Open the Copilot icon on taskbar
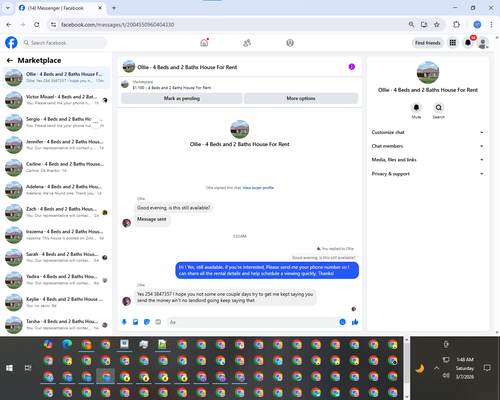500x400 pixels. (x=48, y=344)
